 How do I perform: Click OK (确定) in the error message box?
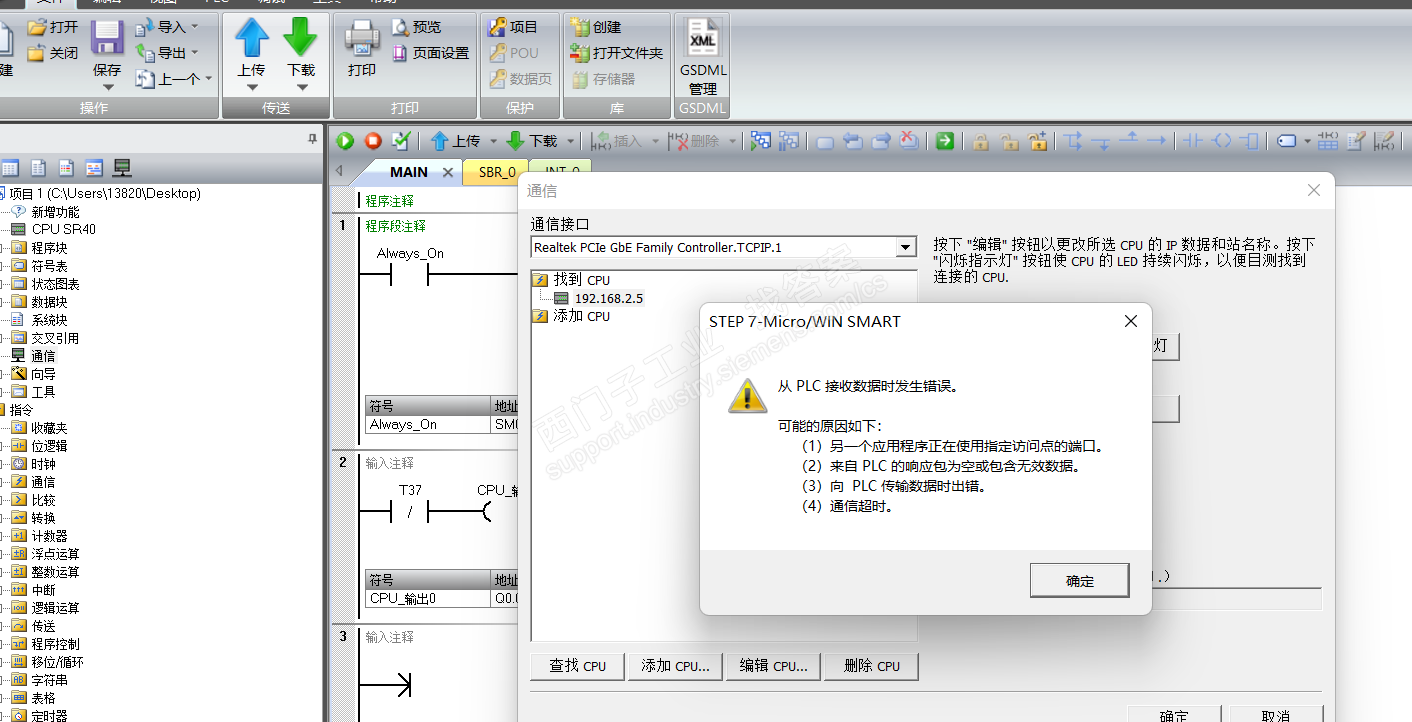(1080, 581)
